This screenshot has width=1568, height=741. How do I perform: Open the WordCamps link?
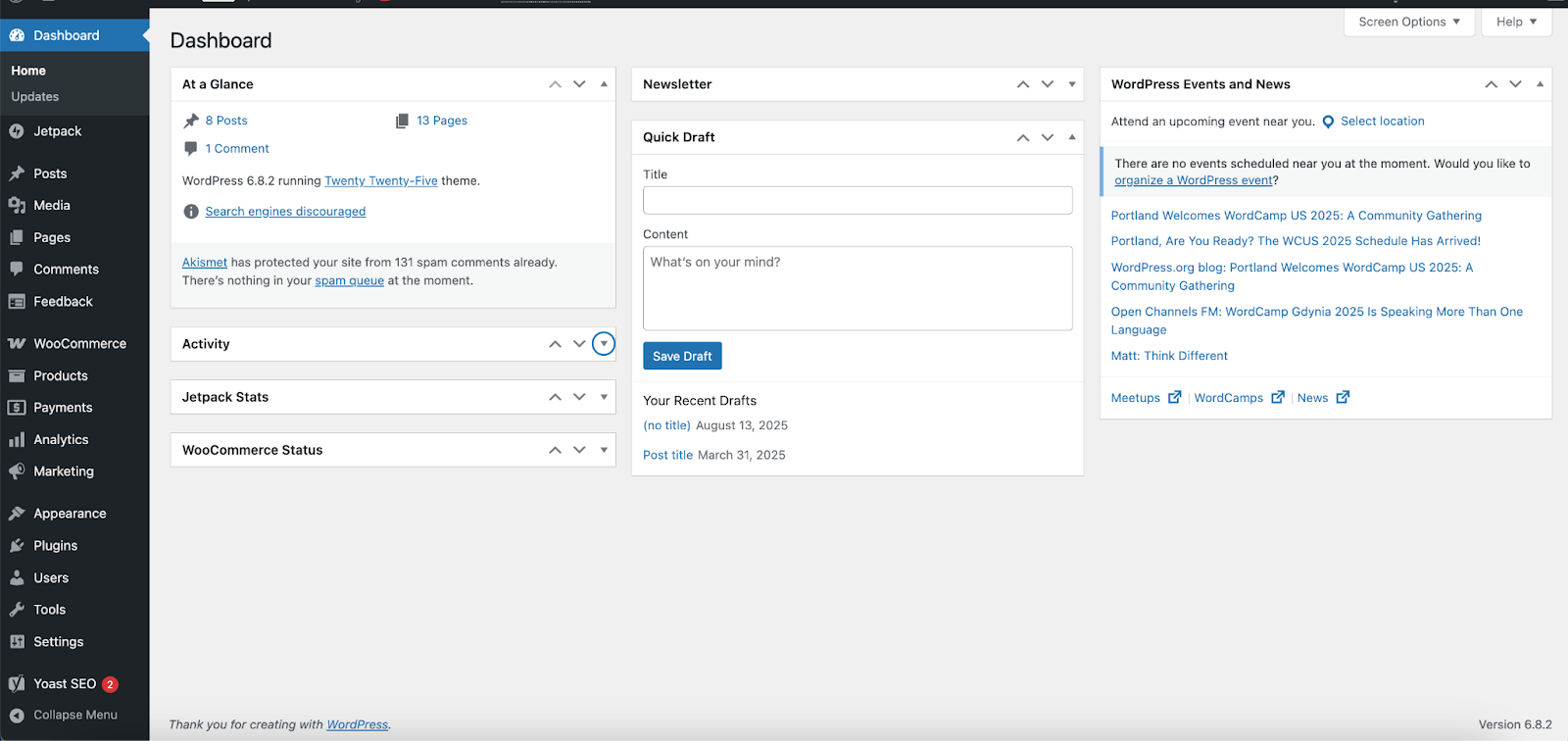click(x=1239, y=398)
